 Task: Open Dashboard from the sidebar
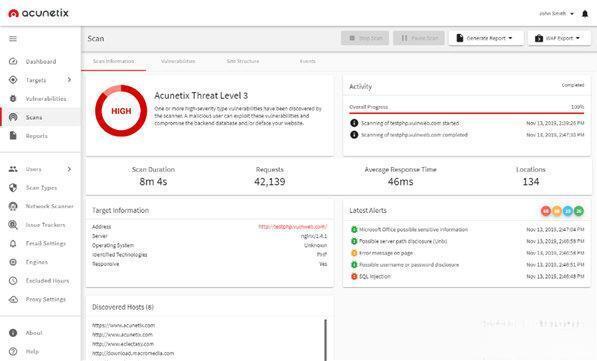tap(41, 61)
